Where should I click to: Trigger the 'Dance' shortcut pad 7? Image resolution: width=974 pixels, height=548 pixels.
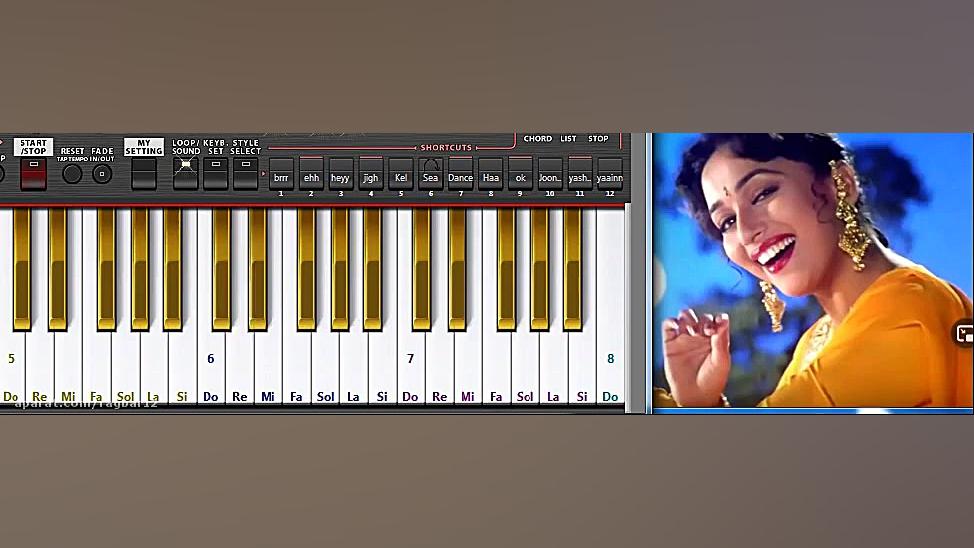[x=460, y=174]
